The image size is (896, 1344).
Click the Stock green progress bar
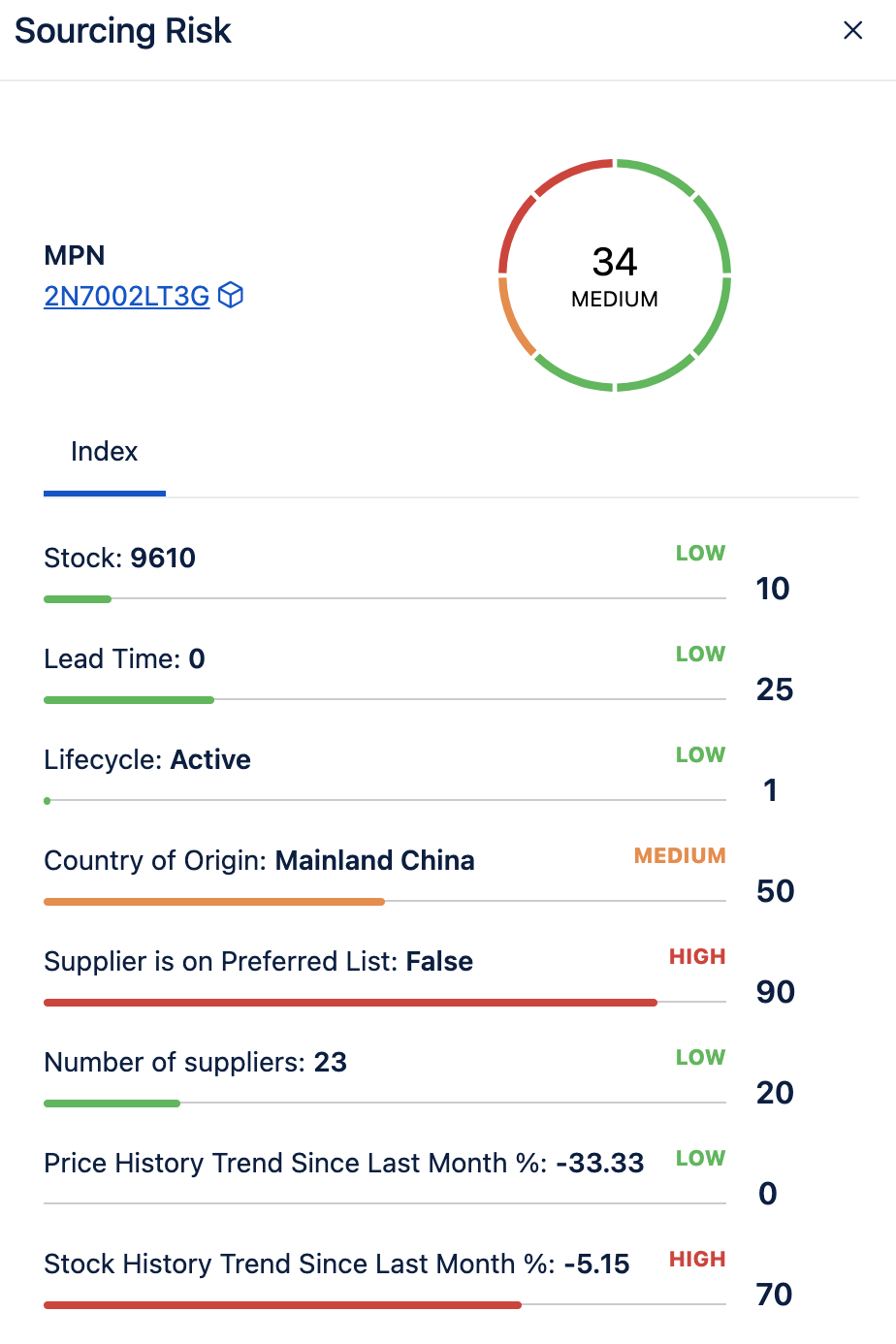(78, 599)
